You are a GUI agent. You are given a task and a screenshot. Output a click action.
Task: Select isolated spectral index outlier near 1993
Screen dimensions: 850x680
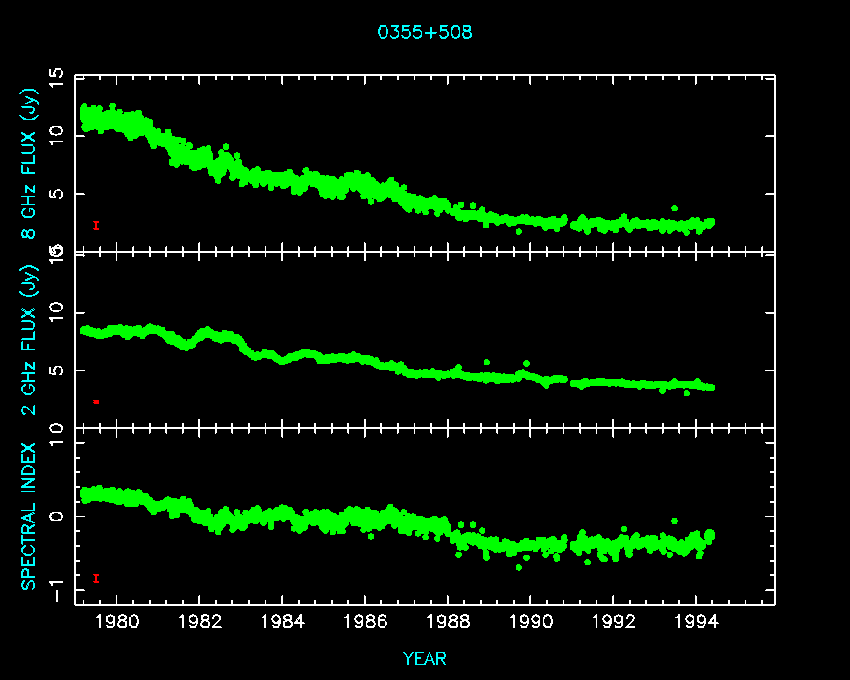click(x=674, y=521)
